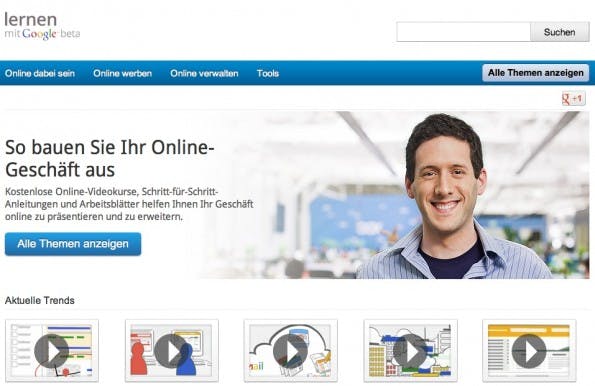The width and height of the screenshot is (595, 386).
Task: Click the 'Suchen' search button
Action: click(560, 32)
